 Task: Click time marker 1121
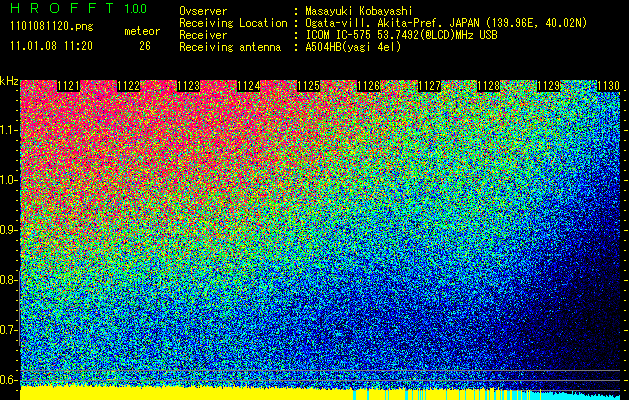[x=69, y=86]
